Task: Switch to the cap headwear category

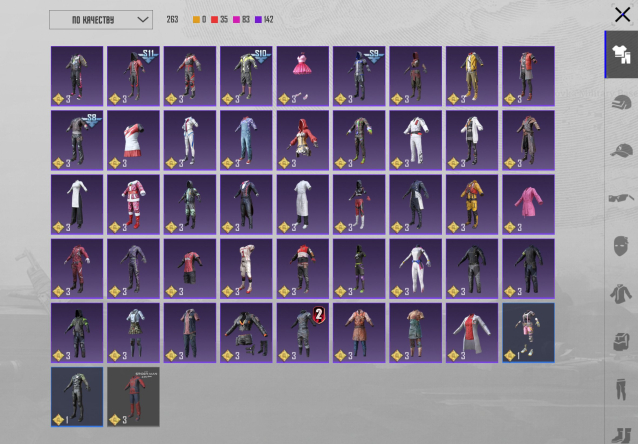Action: [x=621, y=151]
